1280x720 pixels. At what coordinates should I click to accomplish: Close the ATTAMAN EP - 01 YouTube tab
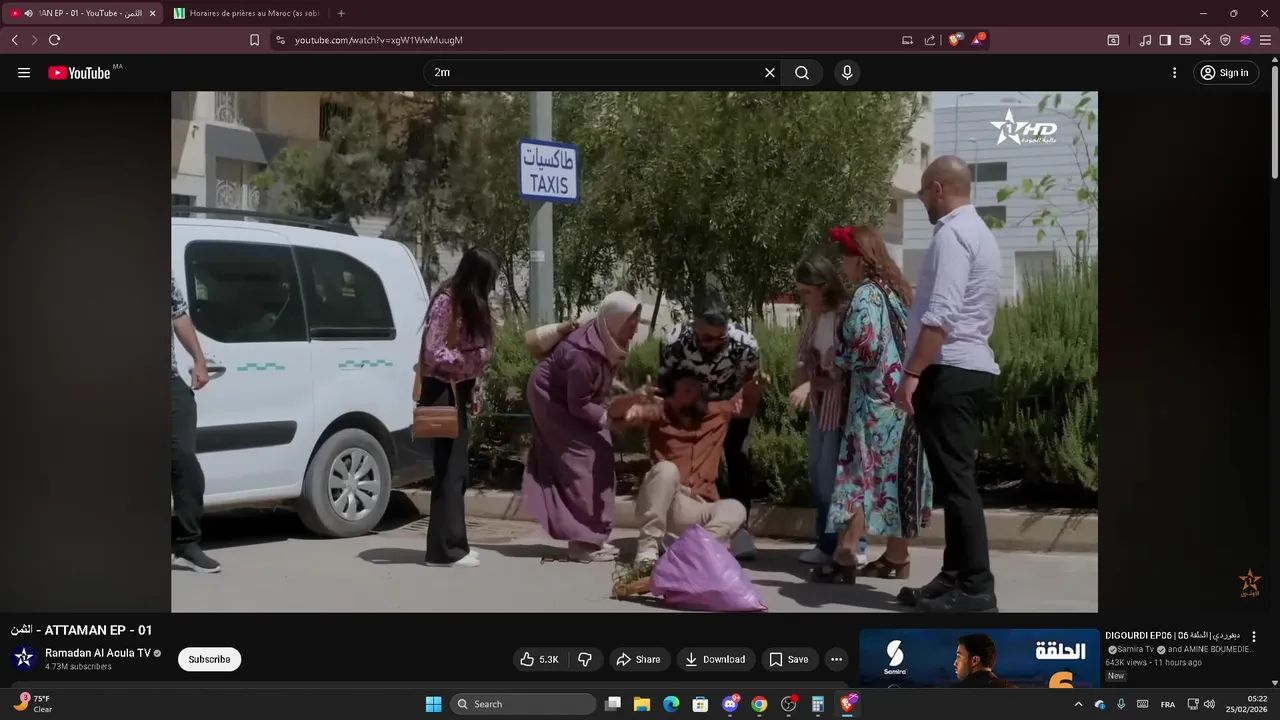pyautogui.click(x=152, y=13)
